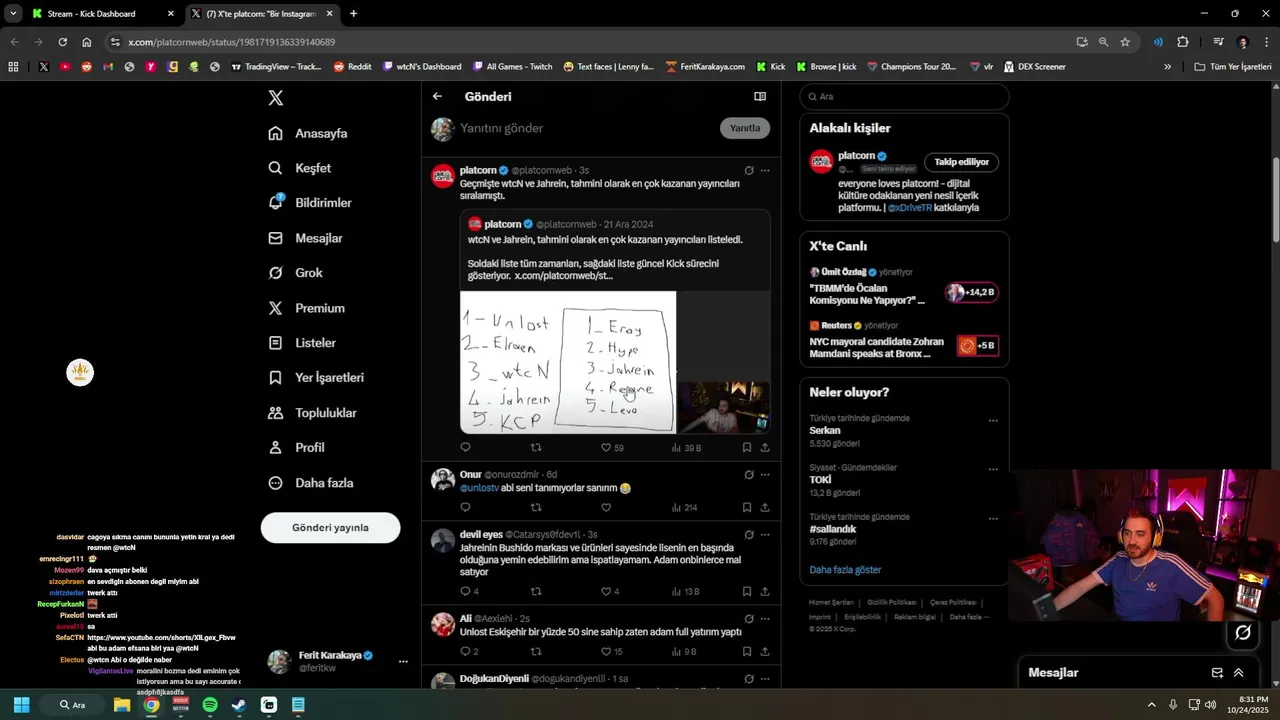This screenshot has height=720, width=1280.
Task: Click Grok icon on platcorn's post
Action: 749,171
